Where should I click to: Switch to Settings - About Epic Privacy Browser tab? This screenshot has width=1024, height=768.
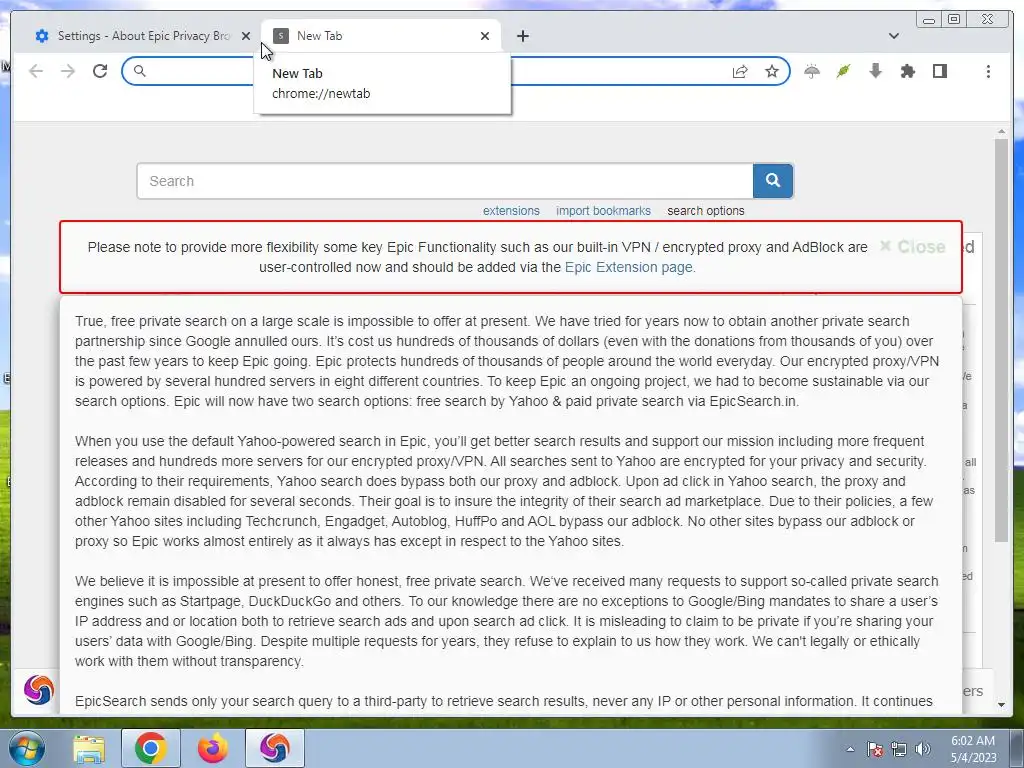pyautogui.click(x=142, y=36)
